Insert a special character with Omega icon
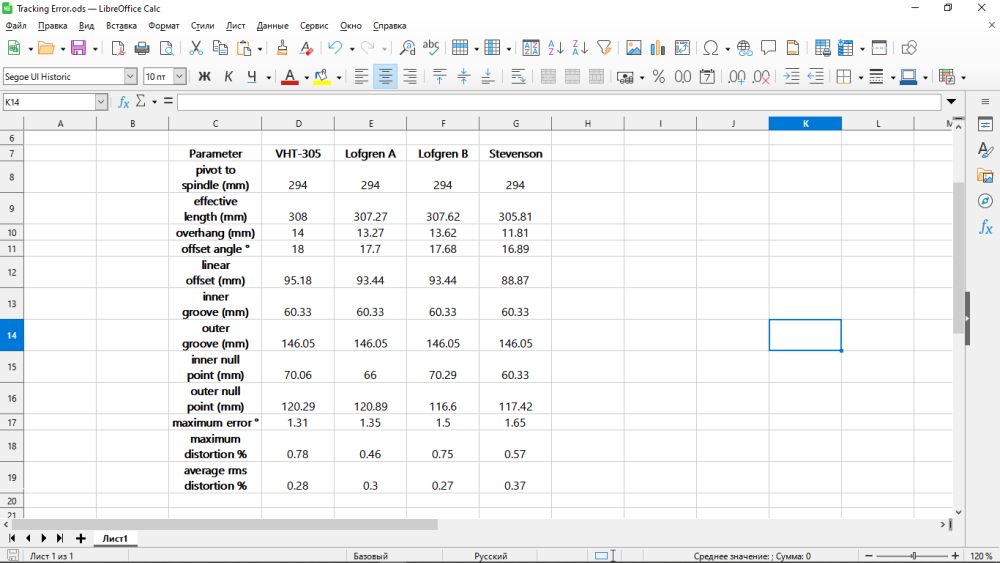Image resolution: width=1000 pixels, height=563 pixels. coord(710,47)
